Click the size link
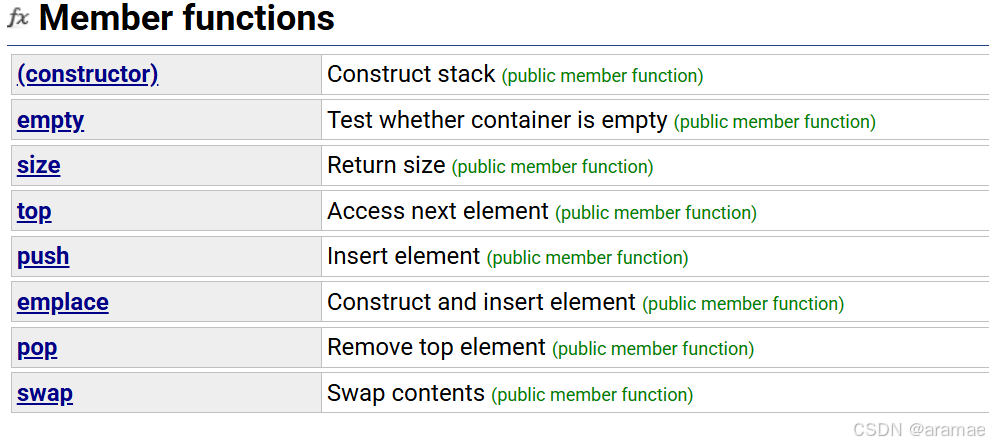989x447 pixels. coord(38,165)
